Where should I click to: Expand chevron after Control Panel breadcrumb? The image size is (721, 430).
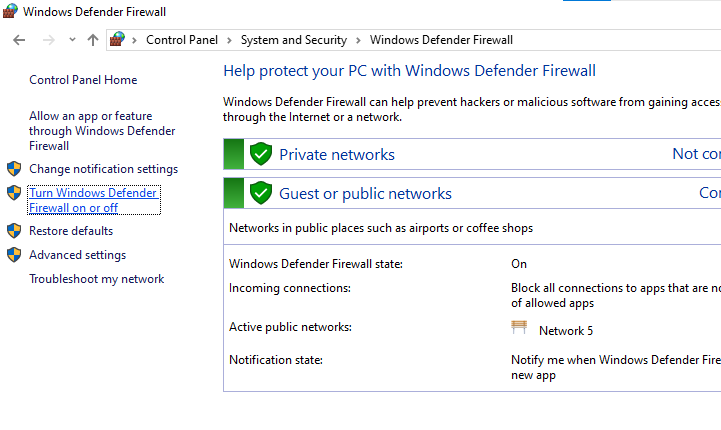click(x=229, y=40)
